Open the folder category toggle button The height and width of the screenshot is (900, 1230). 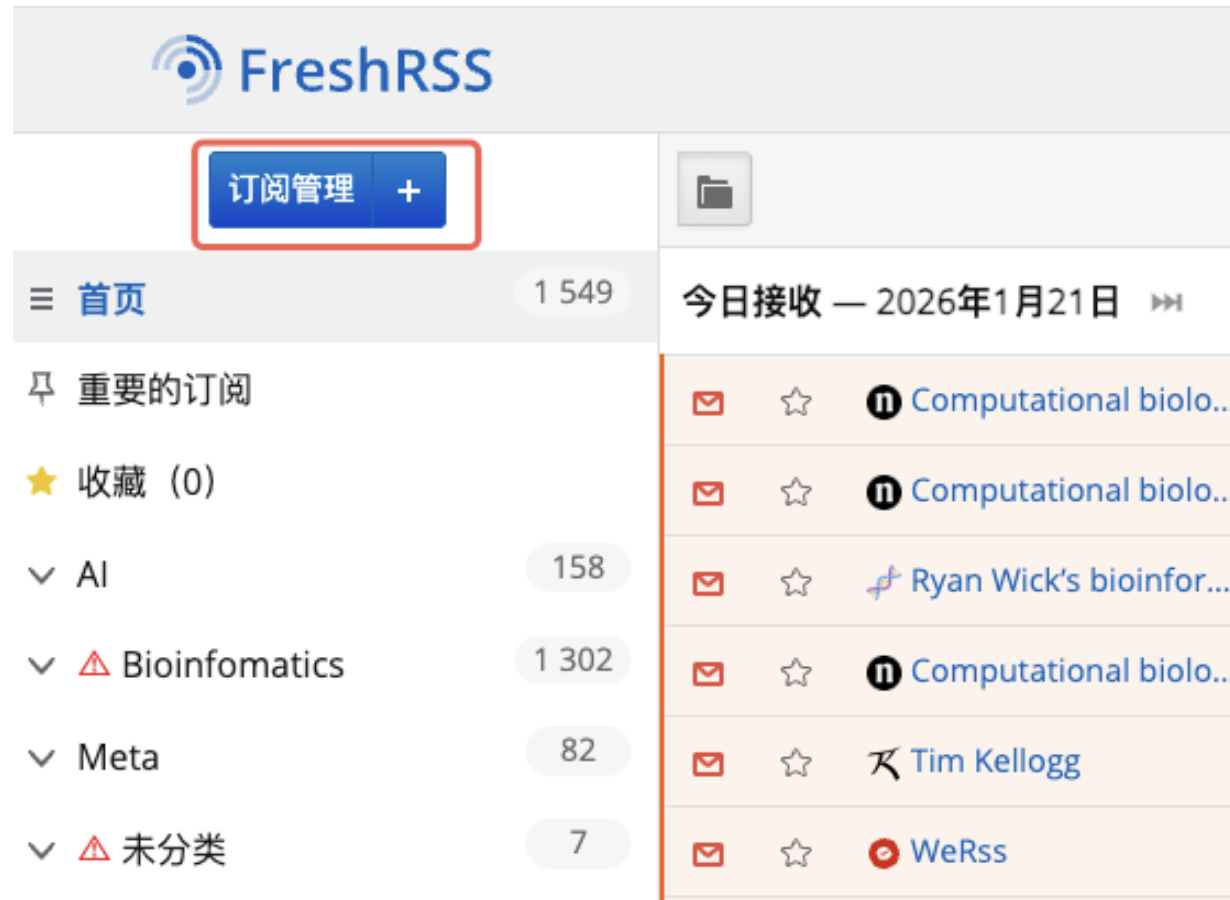714,190
